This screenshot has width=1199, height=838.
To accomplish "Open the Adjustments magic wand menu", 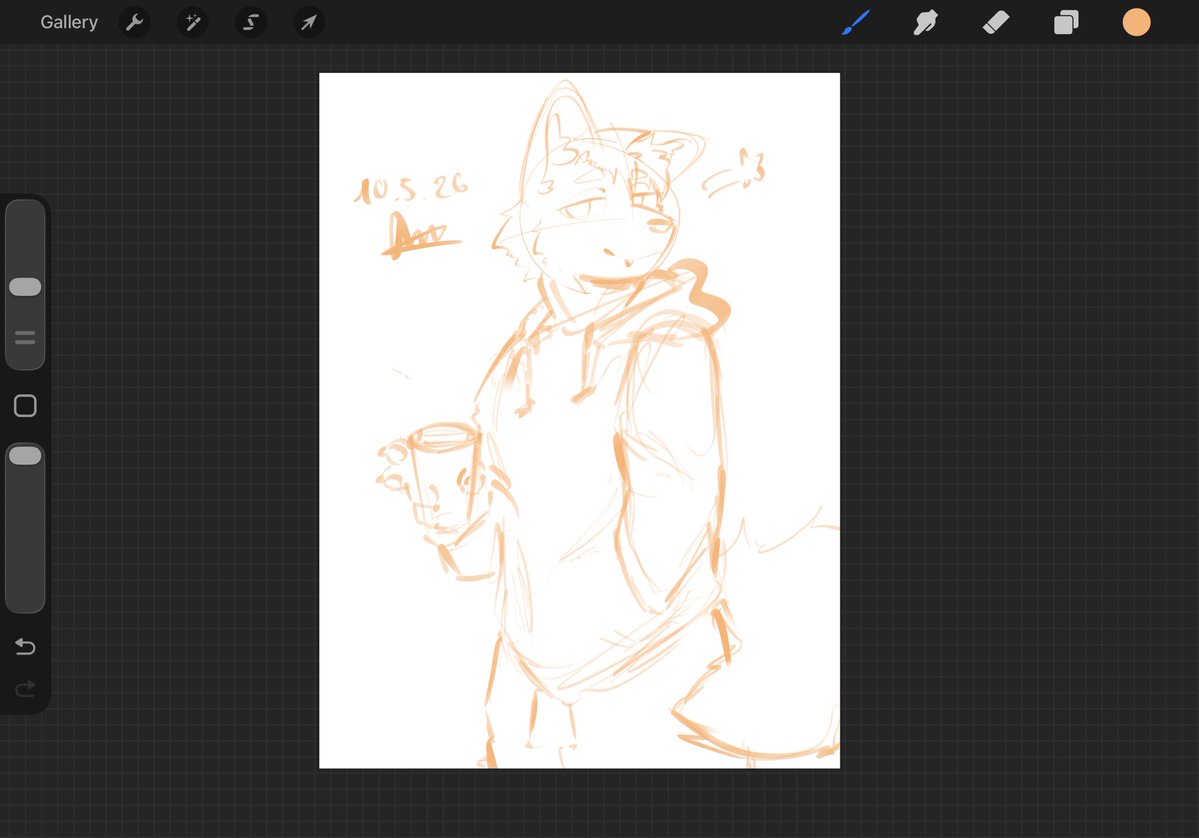I will (193, 22).
